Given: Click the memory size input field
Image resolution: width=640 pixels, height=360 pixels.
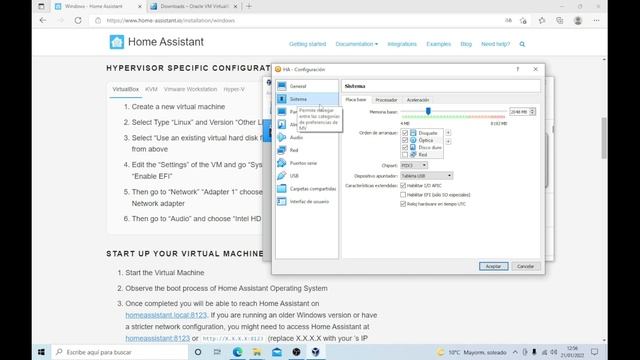Looking at the screenshot, I should tap(519, 111).
